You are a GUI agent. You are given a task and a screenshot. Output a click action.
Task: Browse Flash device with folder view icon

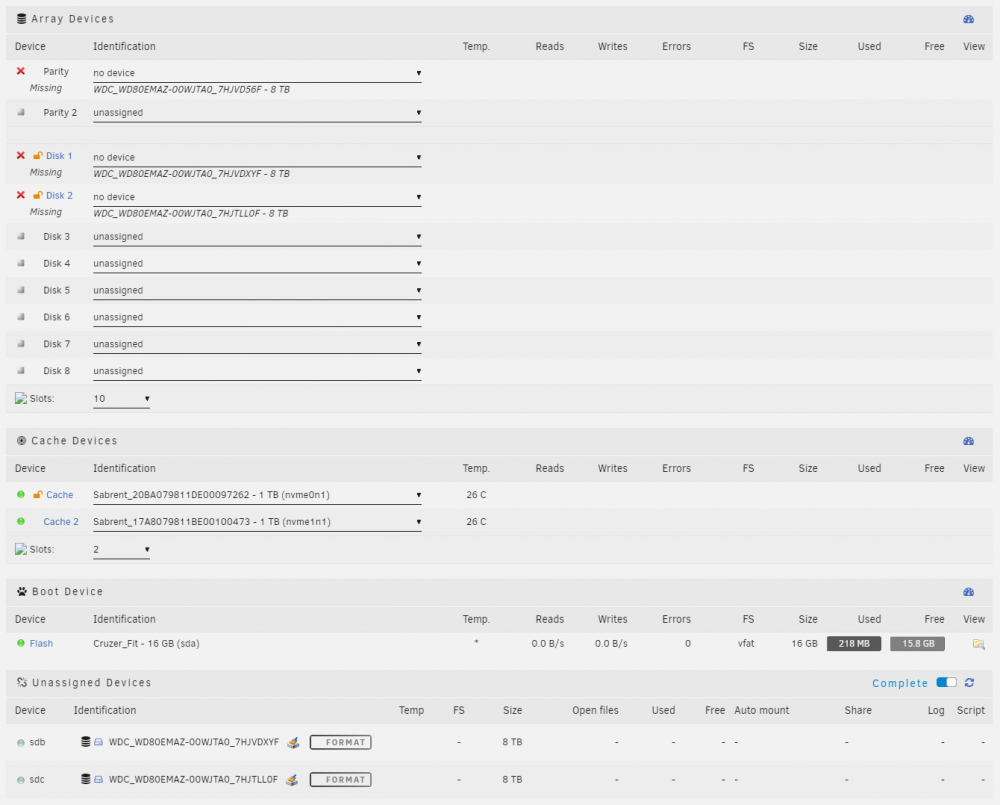978,644
